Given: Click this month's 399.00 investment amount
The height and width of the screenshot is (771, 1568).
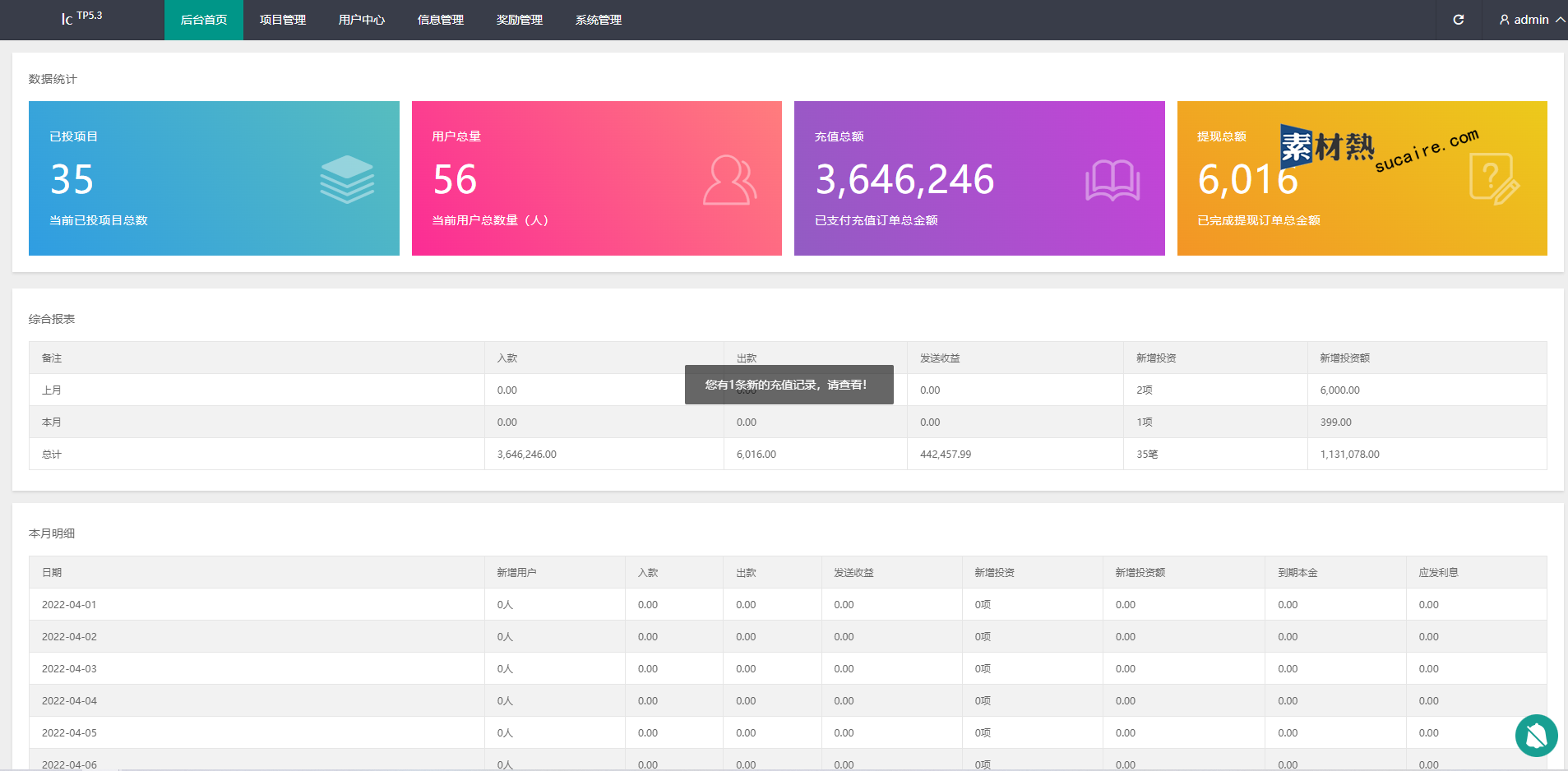Looking at the screenshot, I should tap(1336, 422).
